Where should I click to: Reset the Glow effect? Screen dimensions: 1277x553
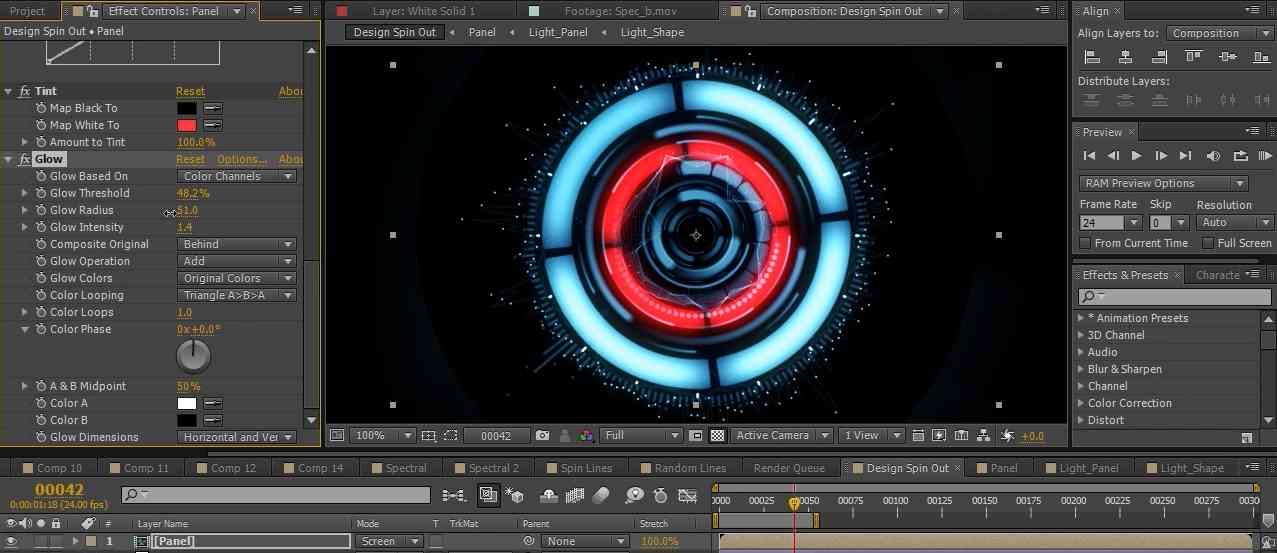(190, 159)
